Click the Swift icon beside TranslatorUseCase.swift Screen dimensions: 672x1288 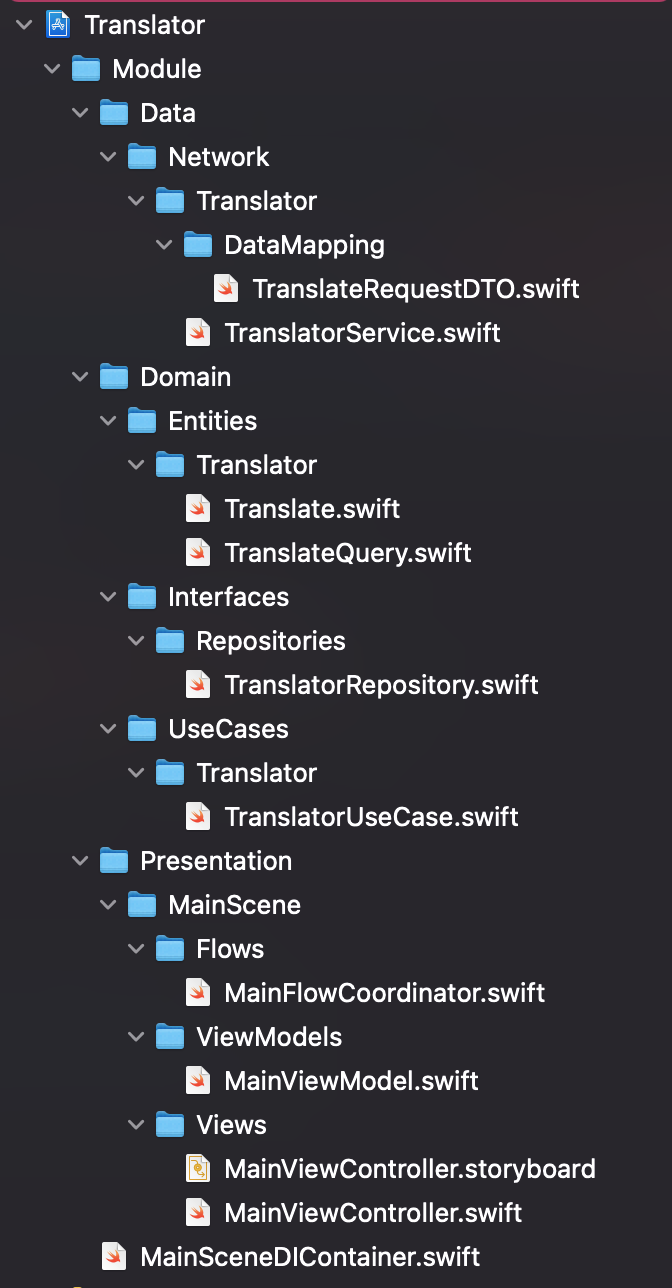tap(198, 816)
